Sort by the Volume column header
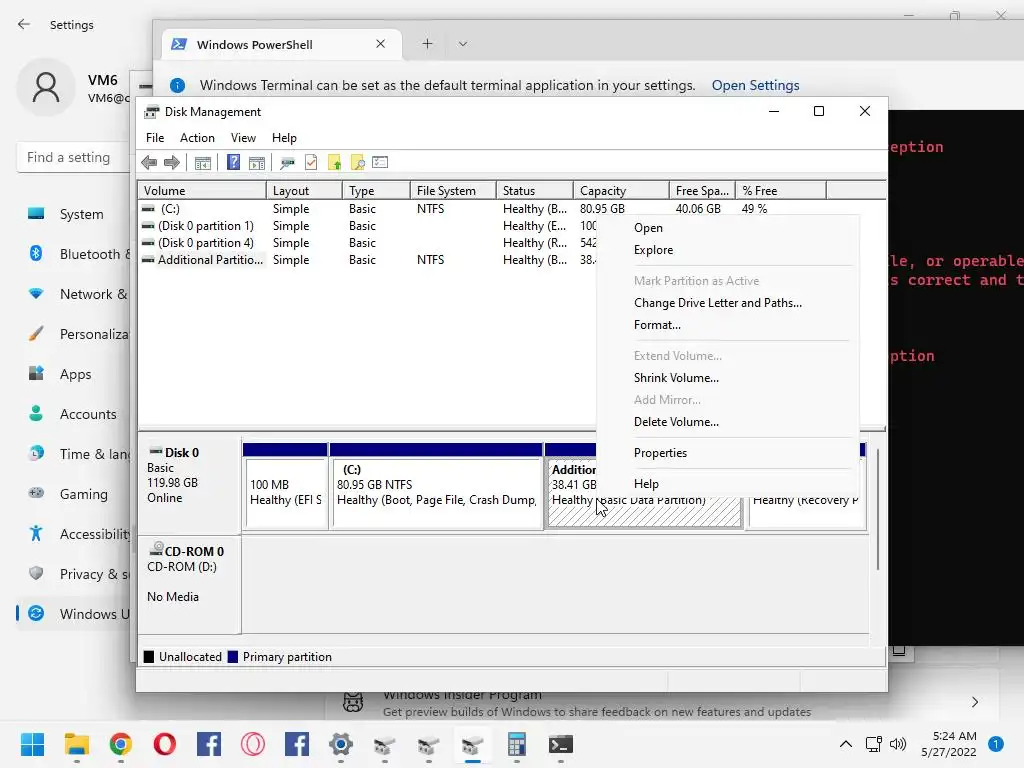The height and width of the screenshot is (768, 1024). (x=202, y=191)
